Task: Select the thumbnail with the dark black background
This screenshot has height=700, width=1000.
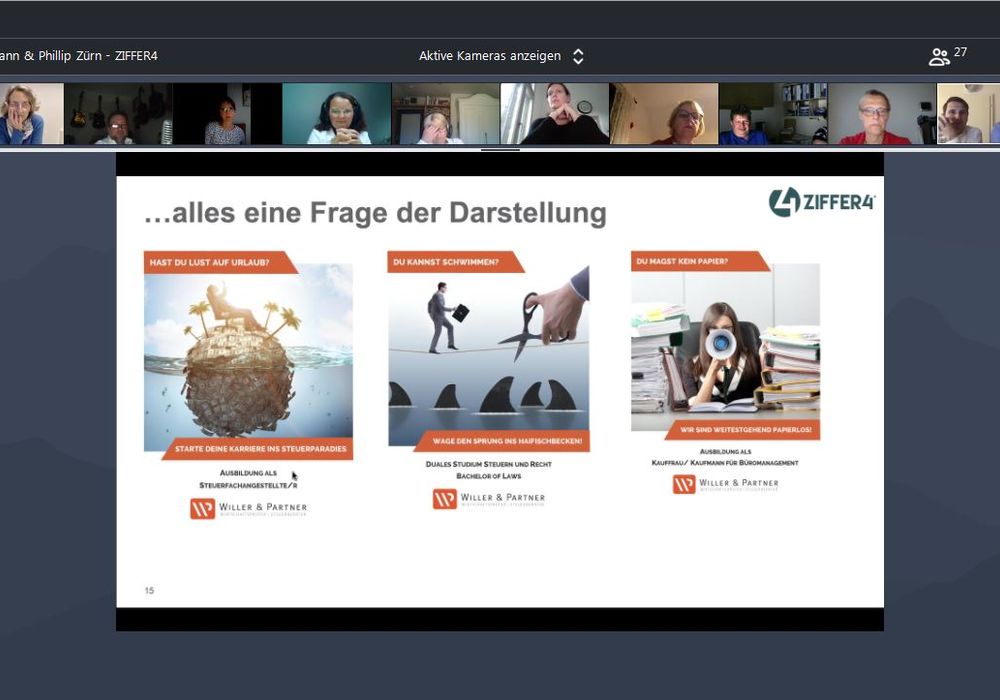Action: (x=227, y=114)
